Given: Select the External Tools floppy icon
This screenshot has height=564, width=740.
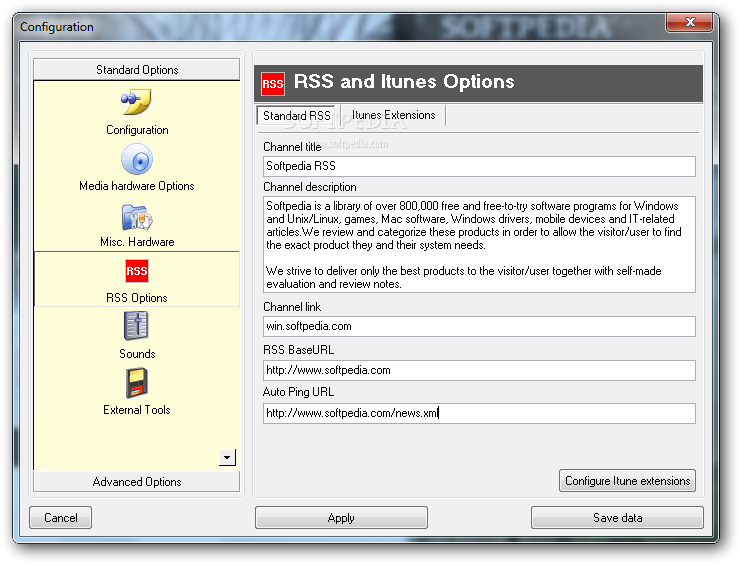Looking at the screenshot, I should [x=137, y=383].
